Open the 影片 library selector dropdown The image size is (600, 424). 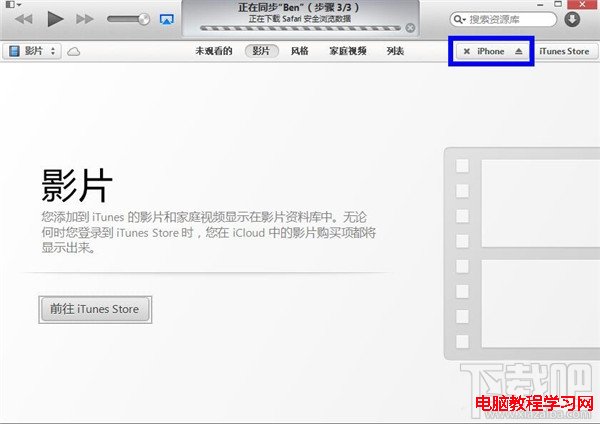(x=32, y=51)
